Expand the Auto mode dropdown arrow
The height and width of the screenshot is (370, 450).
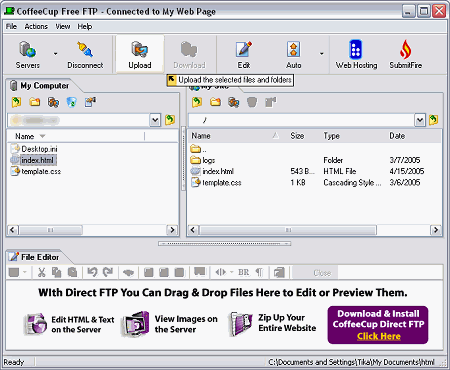click(322, 54)
